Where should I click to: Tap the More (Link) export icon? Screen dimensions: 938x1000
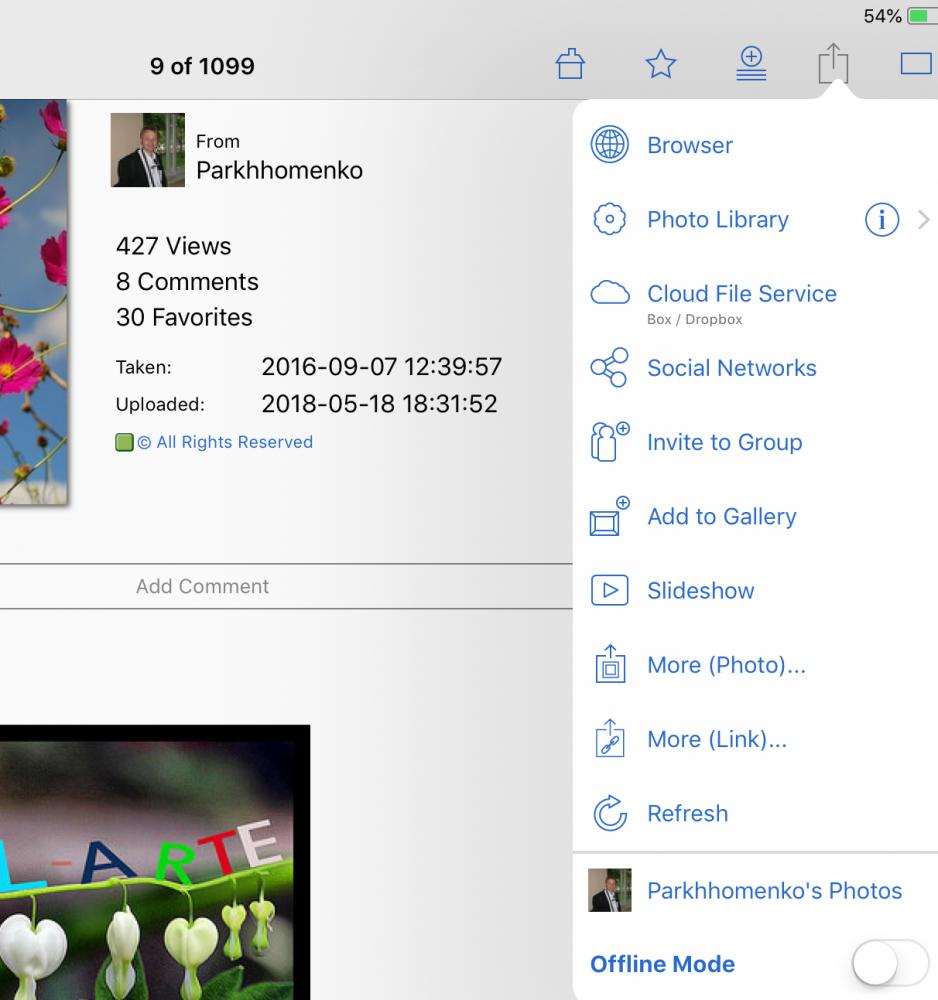[610, 739]
